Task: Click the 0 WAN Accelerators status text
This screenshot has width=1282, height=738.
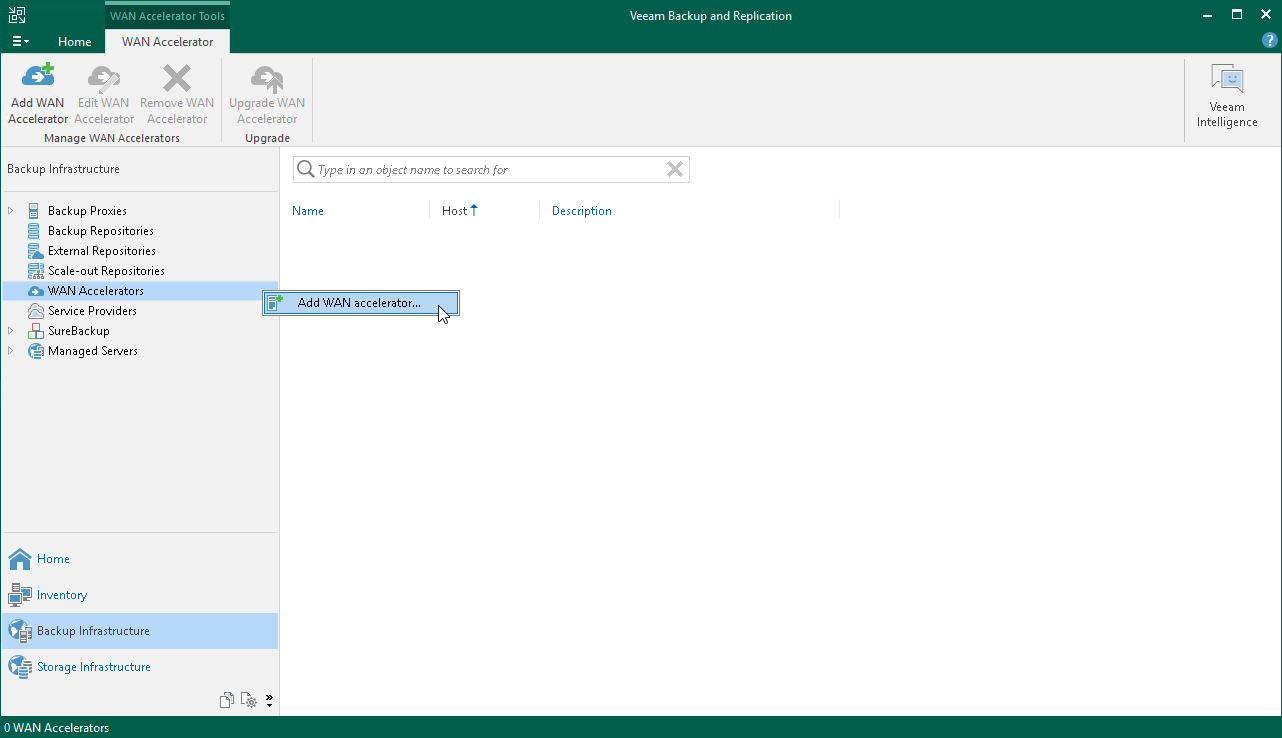Action: [57, 728]
